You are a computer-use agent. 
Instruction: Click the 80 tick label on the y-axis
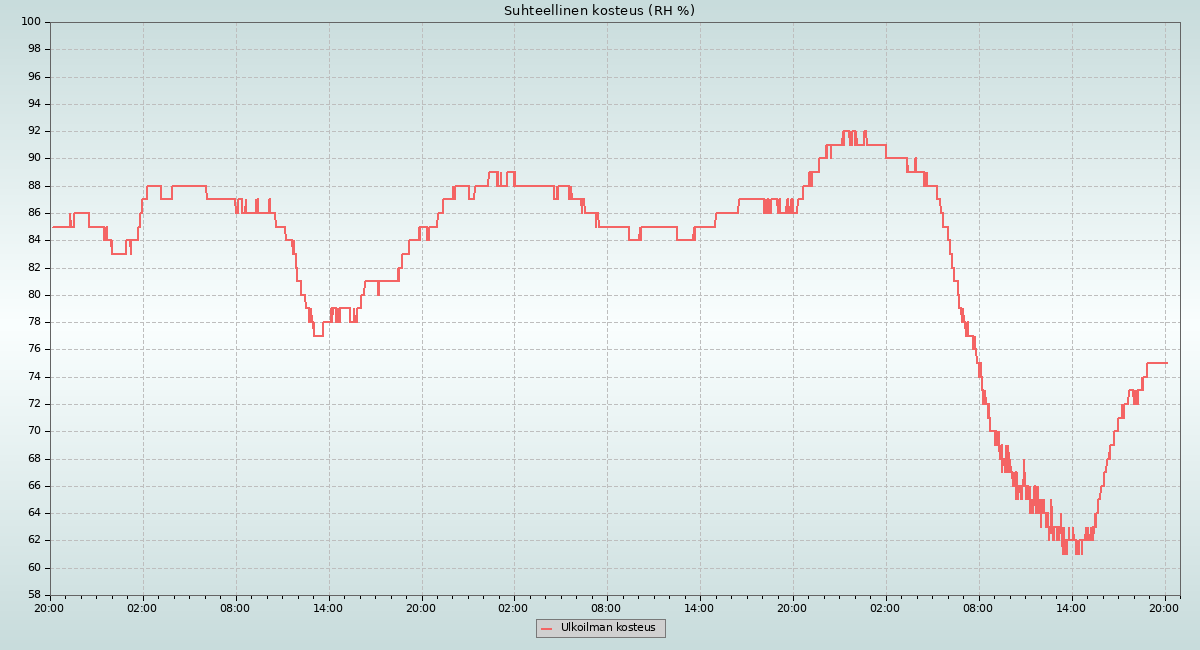[33, 295]
